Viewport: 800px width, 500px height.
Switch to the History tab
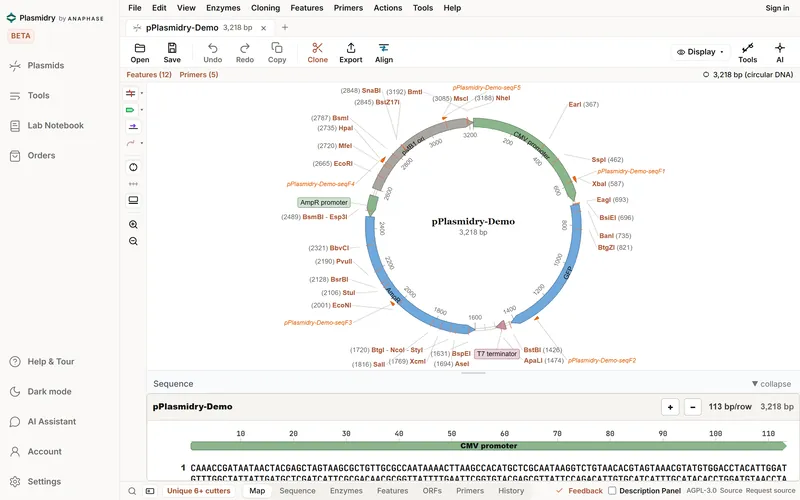pos(511,491)
